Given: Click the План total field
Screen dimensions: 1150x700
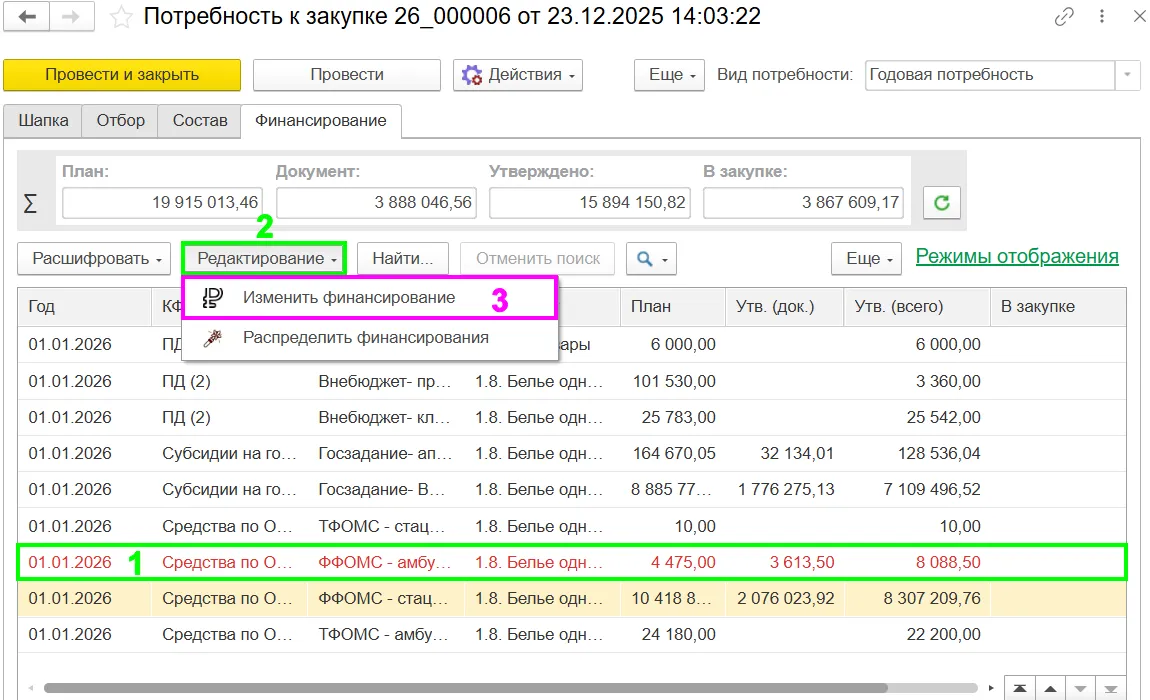Looking at the screenshot, I should pyautogui.click(x=162, y=203).
